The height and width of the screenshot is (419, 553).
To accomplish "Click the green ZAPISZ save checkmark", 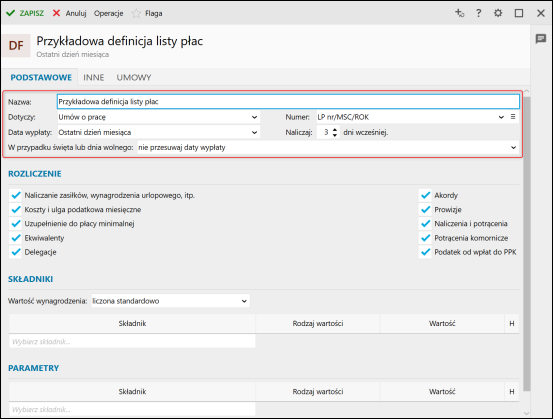I will coord(11,13).
